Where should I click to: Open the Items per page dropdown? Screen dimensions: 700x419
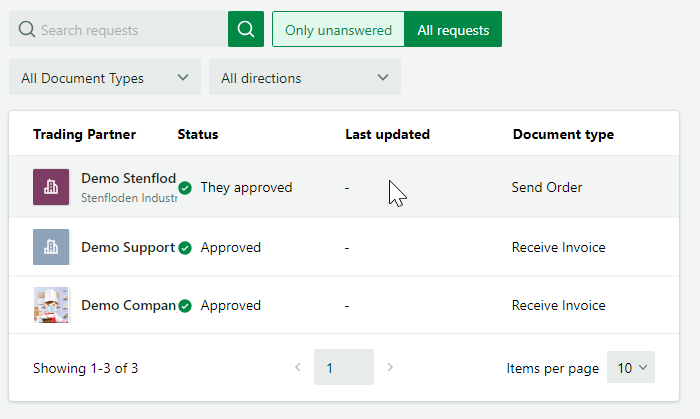coord(631,367)
